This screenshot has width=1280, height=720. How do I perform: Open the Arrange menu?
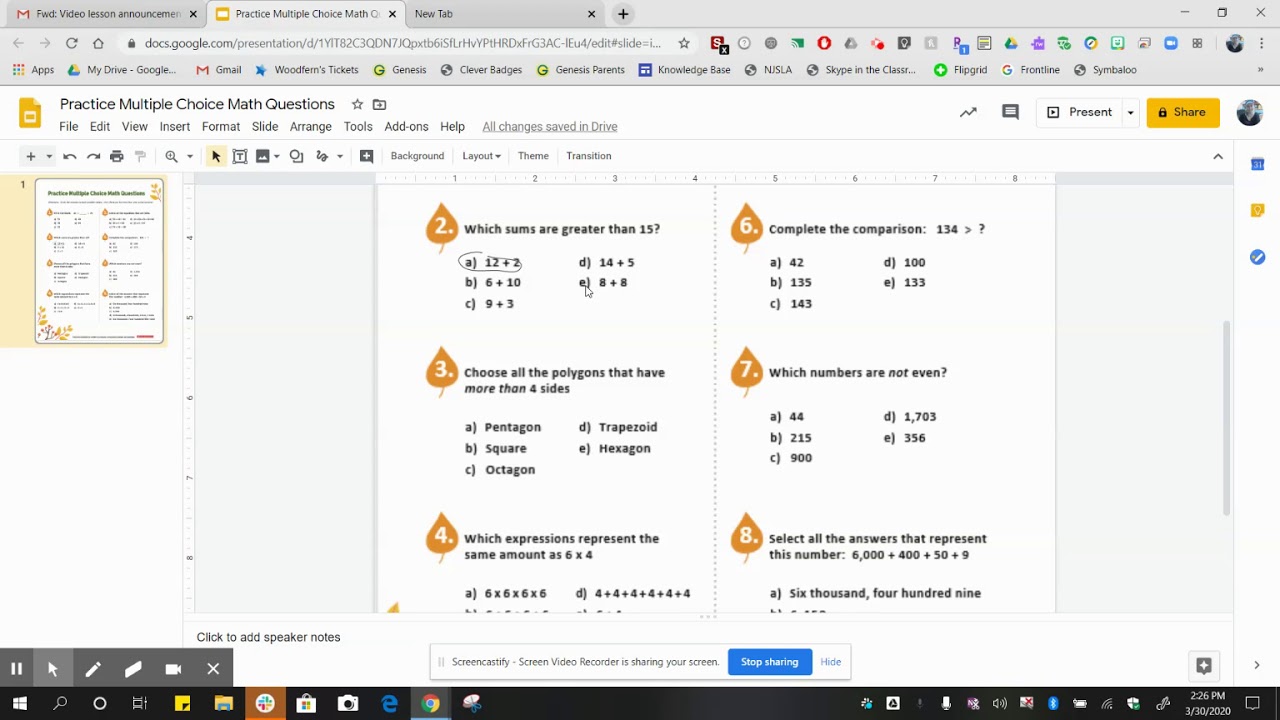point(311,127)
